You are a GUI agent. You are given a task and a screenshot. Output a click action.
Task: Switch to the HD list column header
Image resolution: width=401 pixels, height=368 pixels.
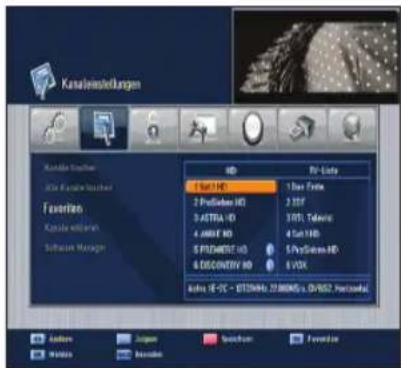pos(231,171)
